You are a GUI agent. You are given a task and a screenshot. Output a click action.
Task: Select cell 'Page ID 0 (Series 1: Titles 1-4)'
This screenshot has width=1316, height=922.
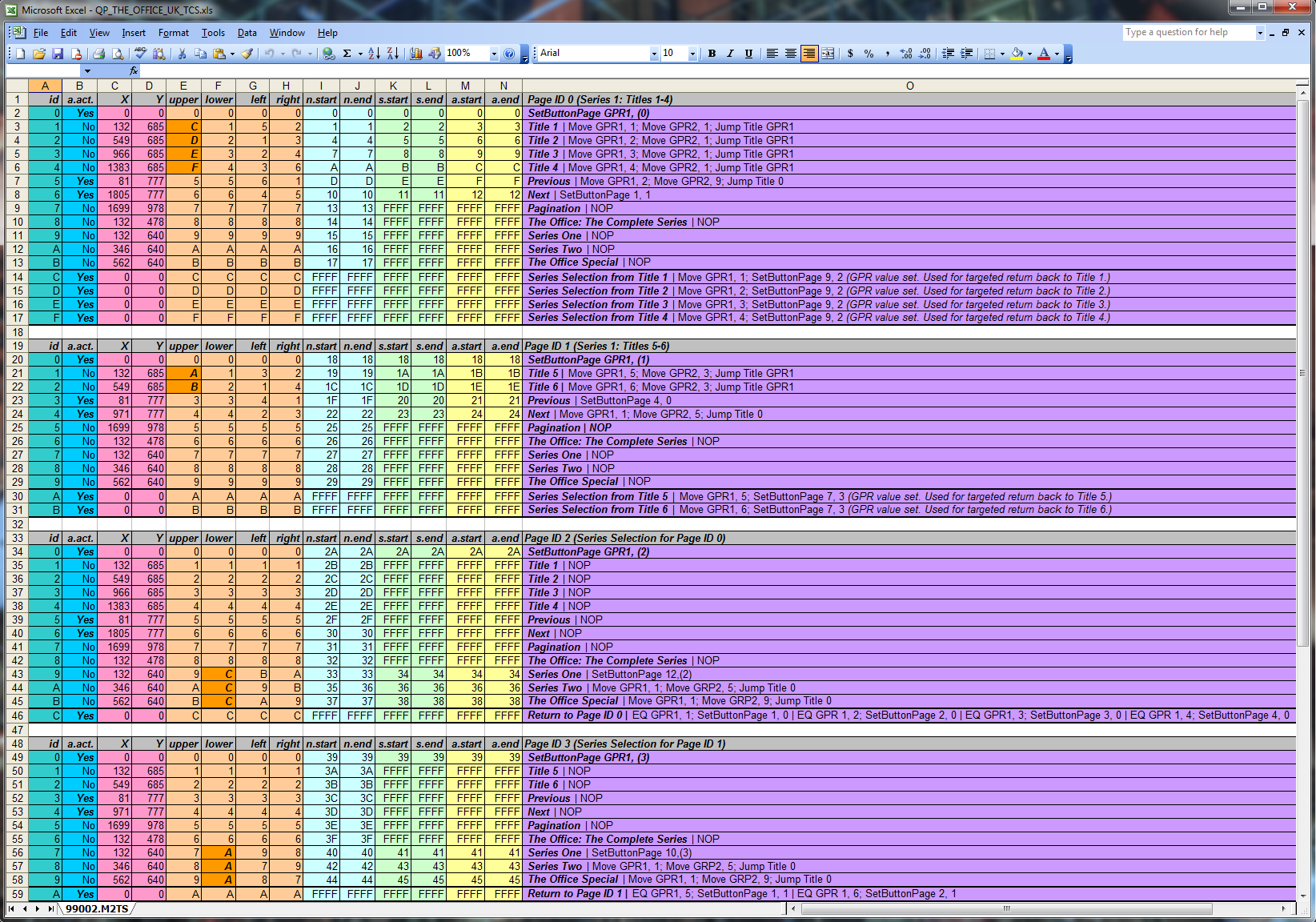tap(909, 99)
